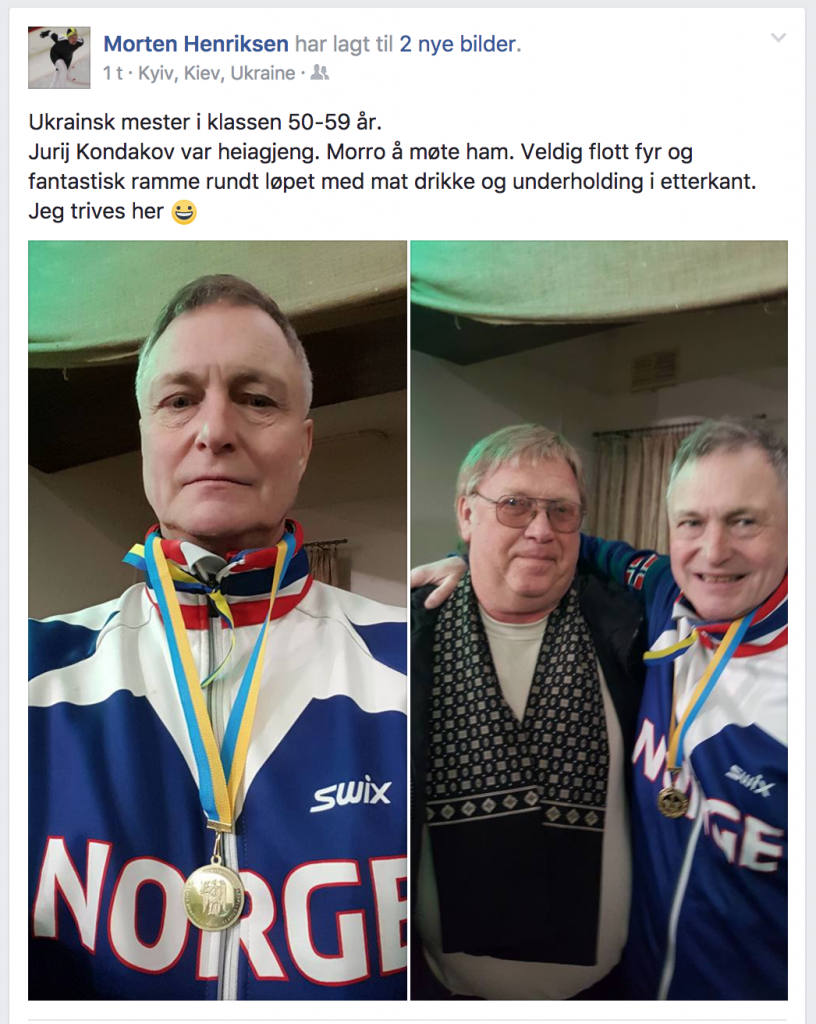
Task: Click the text "Ukrainsk mester i klassen 50-59 år"
Action: pos(204,122)
